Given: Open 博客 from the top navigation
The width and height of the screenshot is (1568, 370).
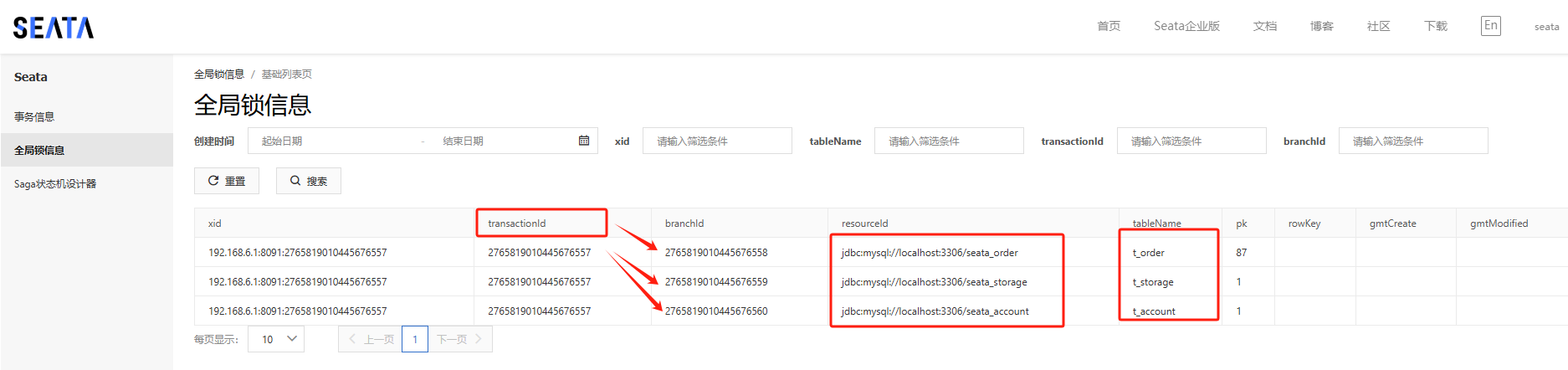Looking at the screenshot, I should (x=1322, y=26).
